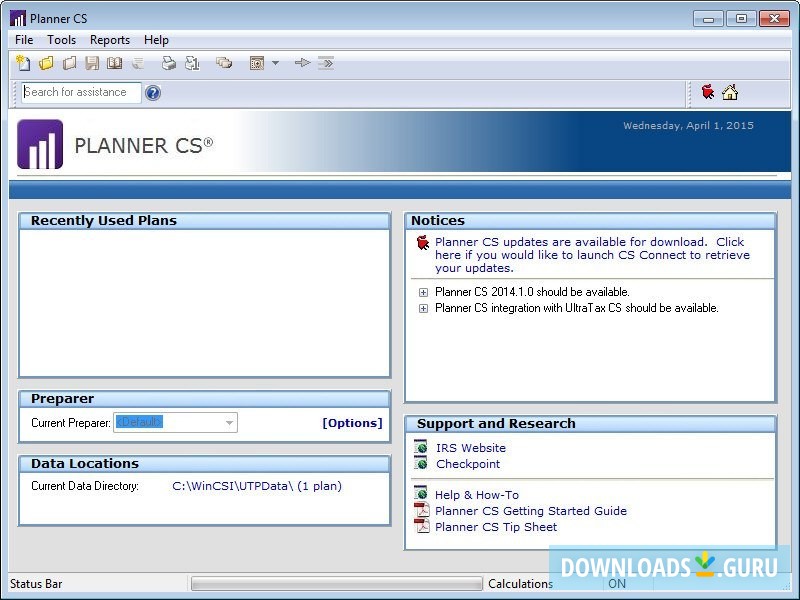Click inside the Search for assistance field

pos(78,92)
